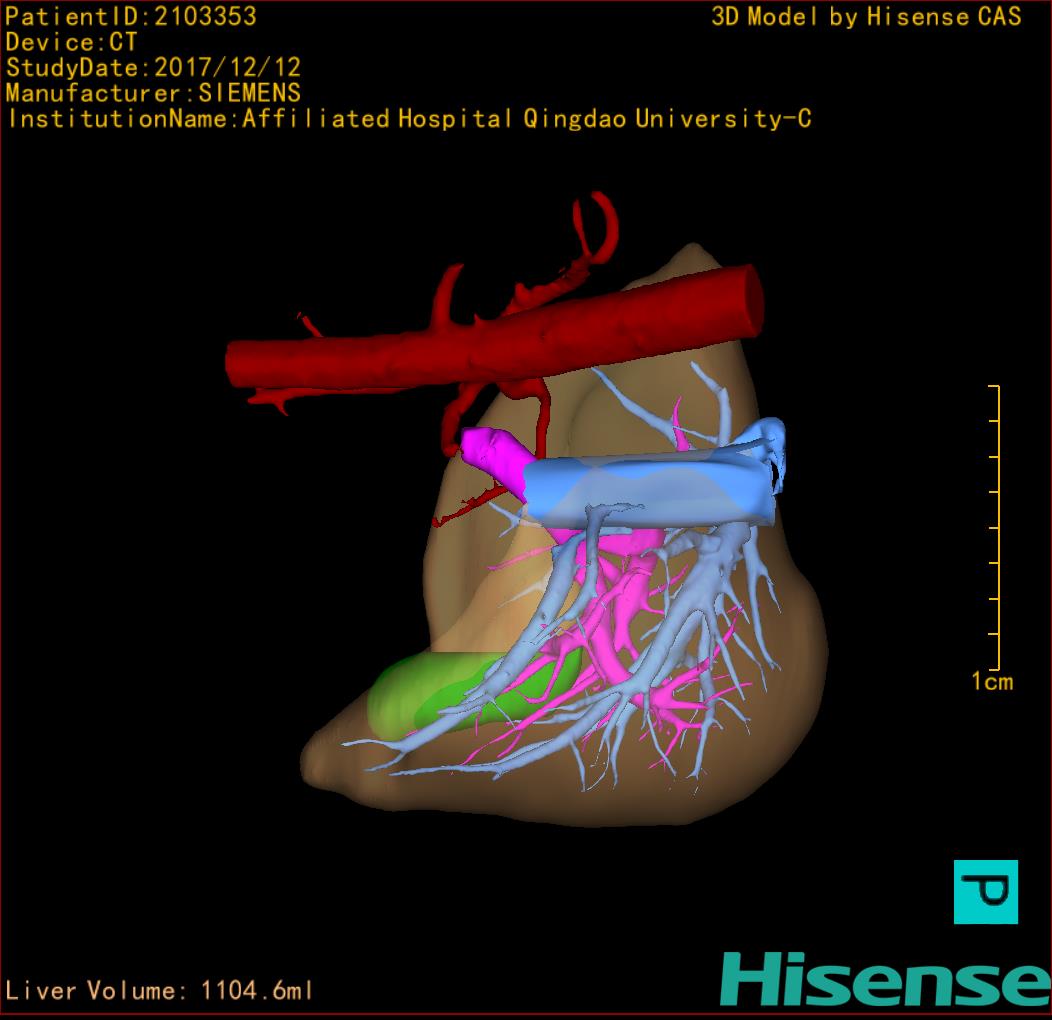Click the cyan P orientation marker icon
1052x1020 pixels.
(x=986, y=892)
